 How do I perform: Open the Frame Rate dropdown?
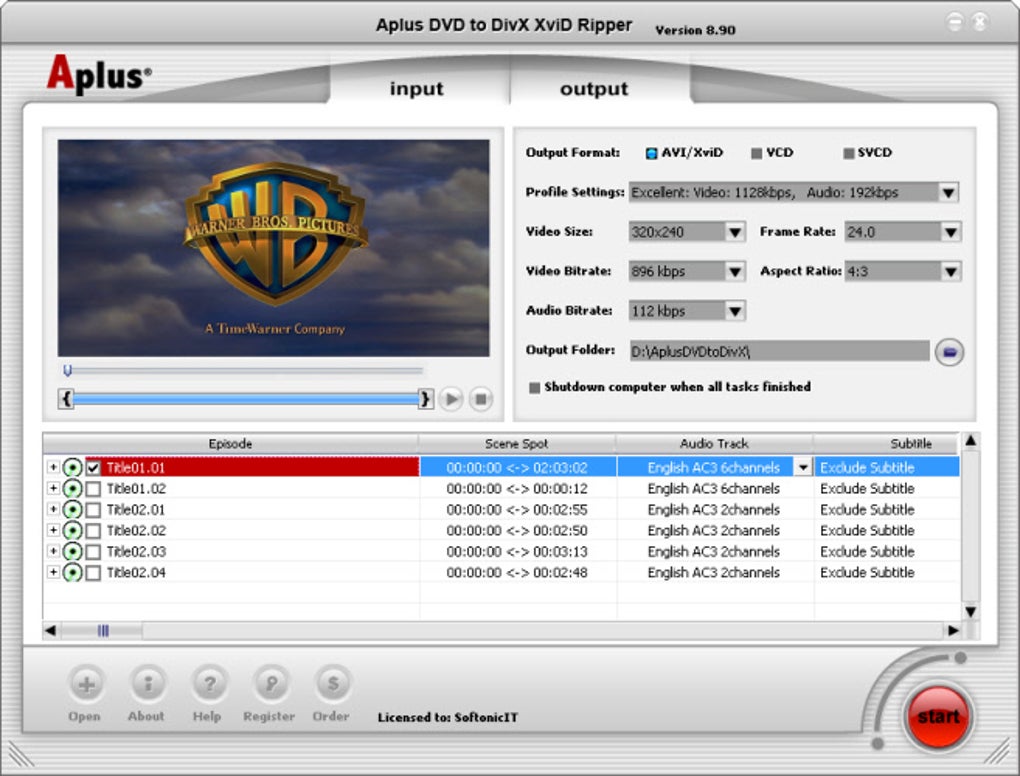coord(950,232)
